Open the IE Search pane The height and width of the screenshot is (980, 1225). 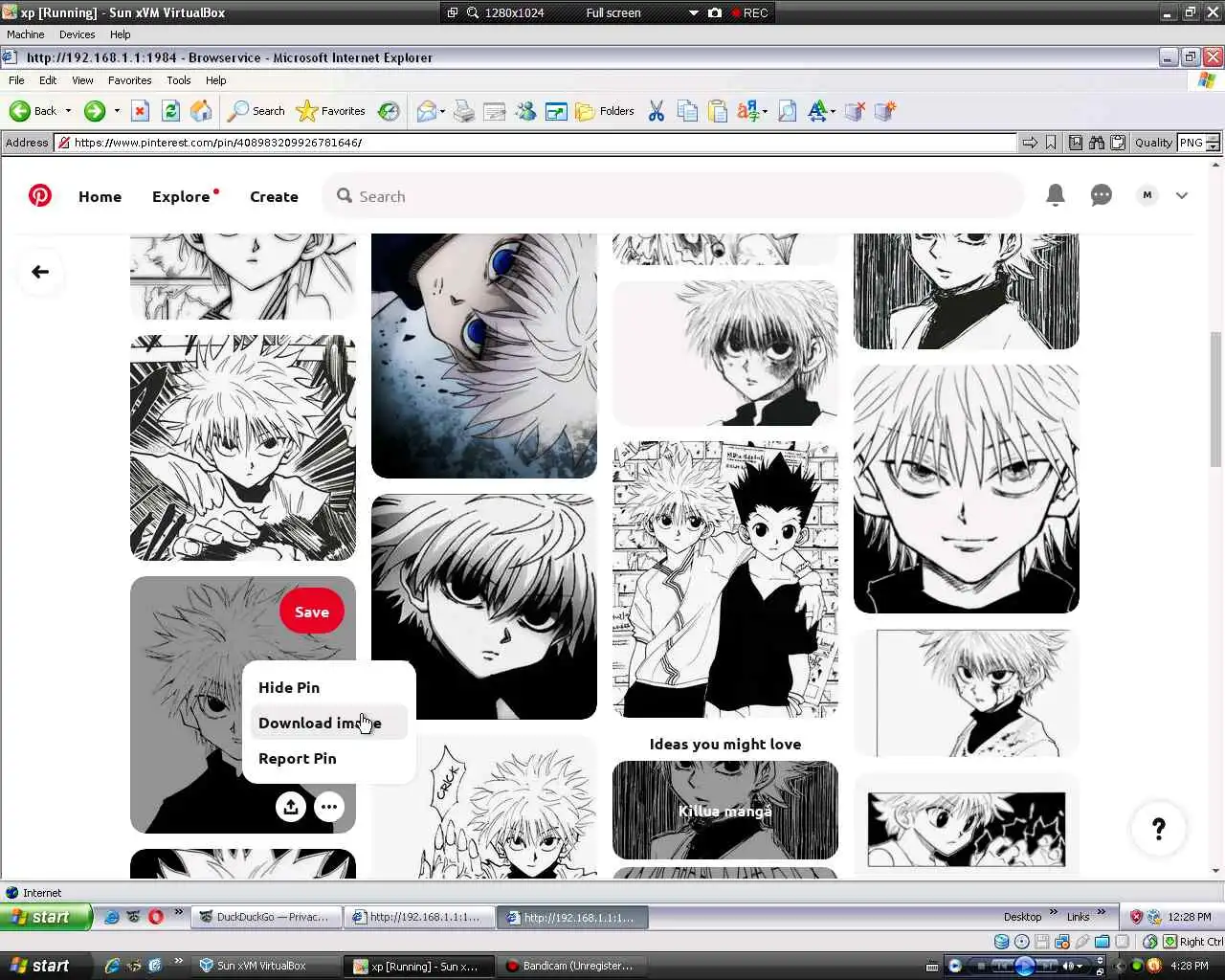(256, 111)
